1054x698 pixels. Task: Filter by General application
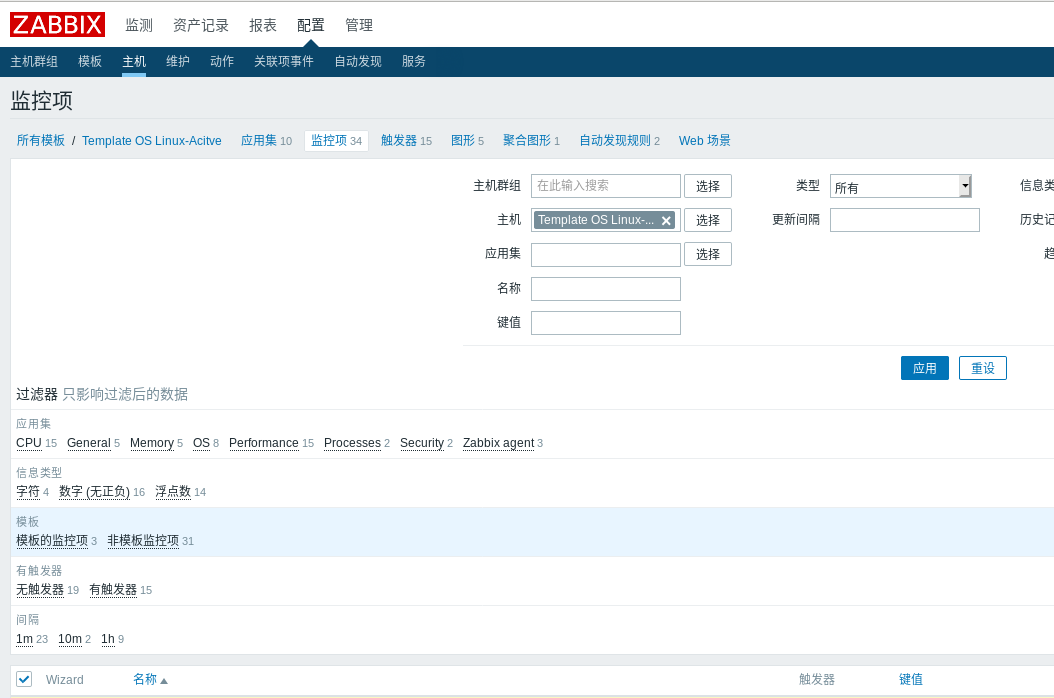89,442
